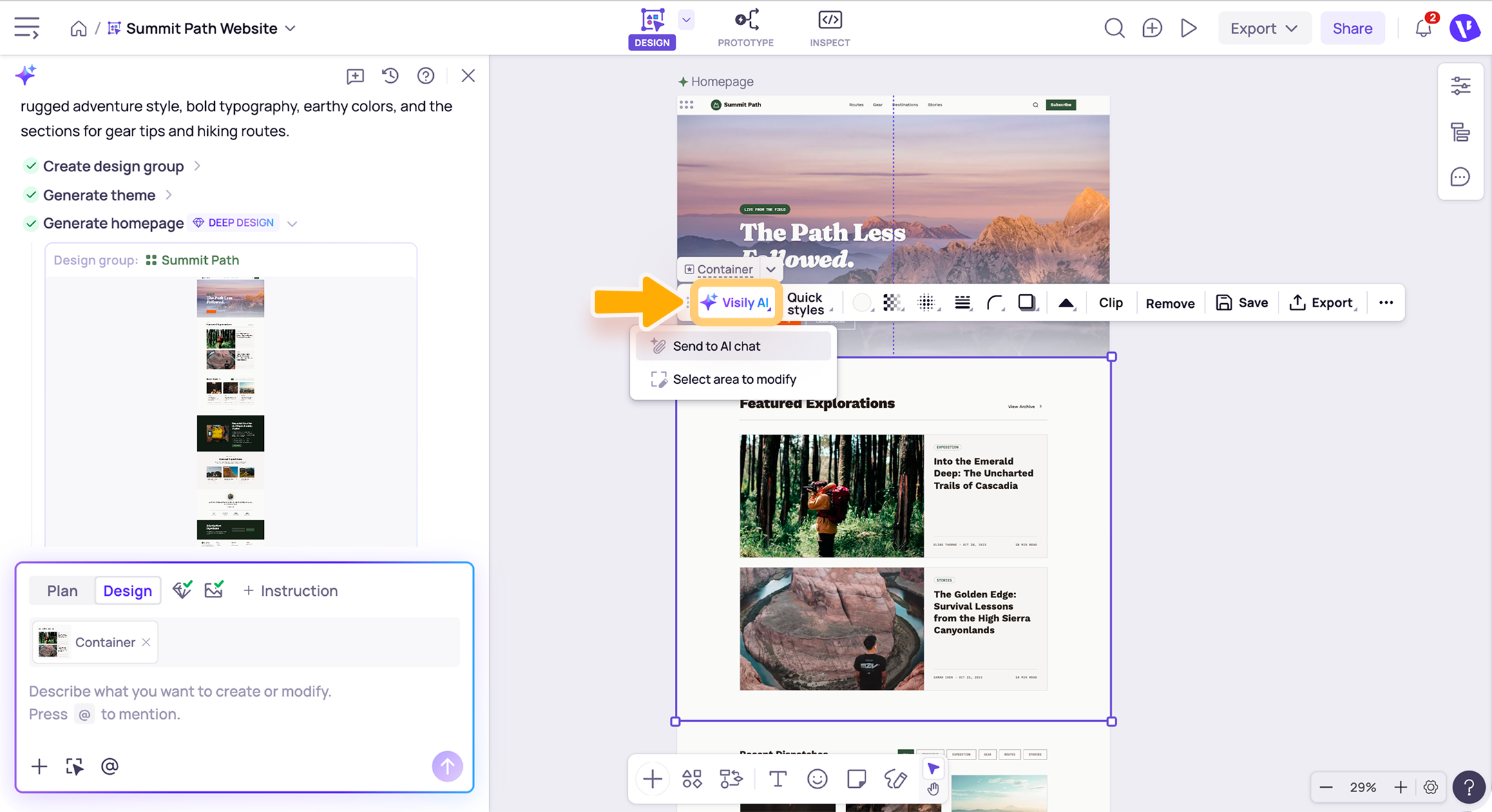
Task: Open the layer order triangle option
Action: pos(1066,302)
